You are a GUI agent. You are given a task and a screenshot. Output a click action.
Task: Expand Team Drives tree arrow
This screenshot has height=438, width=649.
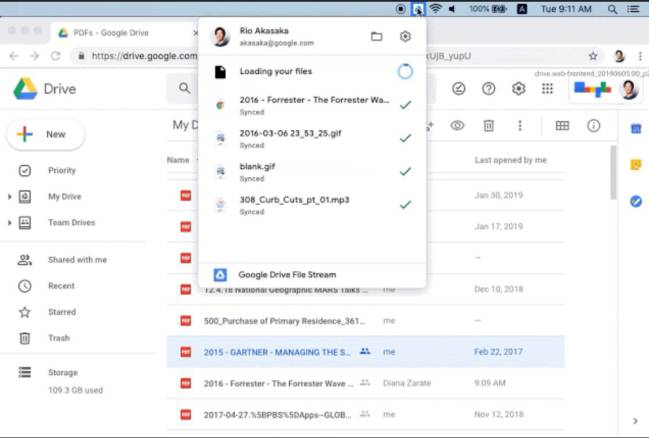pyautogui.click(x=10, y=223)
